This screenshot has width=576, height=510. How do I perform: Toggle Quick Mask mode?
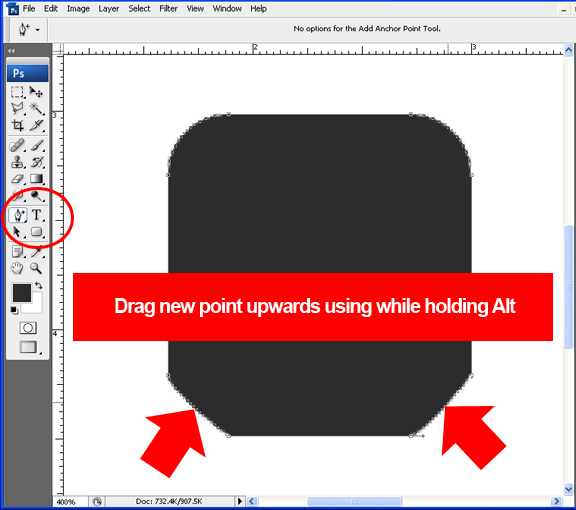coord(28,328)
